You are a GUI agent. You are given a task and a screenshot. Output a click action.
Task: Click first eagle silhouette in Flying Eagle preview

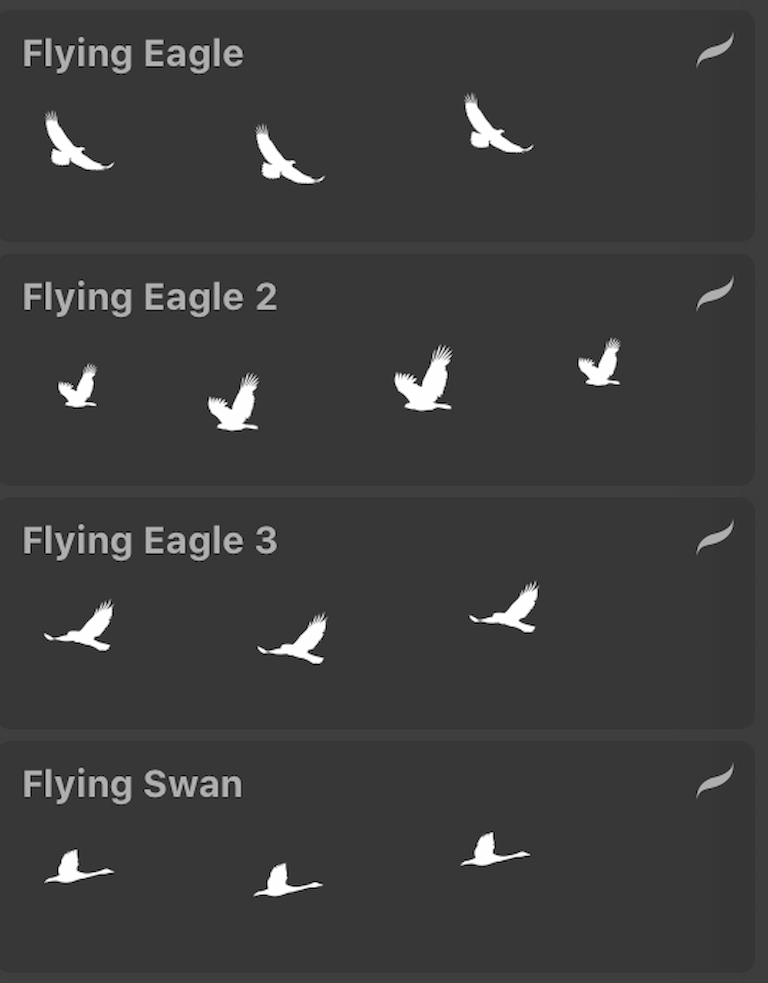coord(78,141)
